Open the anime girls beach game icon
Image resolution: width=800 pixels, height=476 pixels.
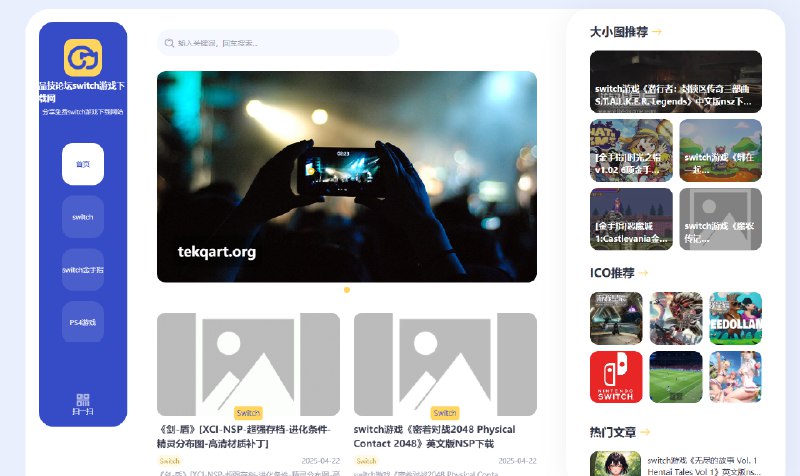click(735, 376)
